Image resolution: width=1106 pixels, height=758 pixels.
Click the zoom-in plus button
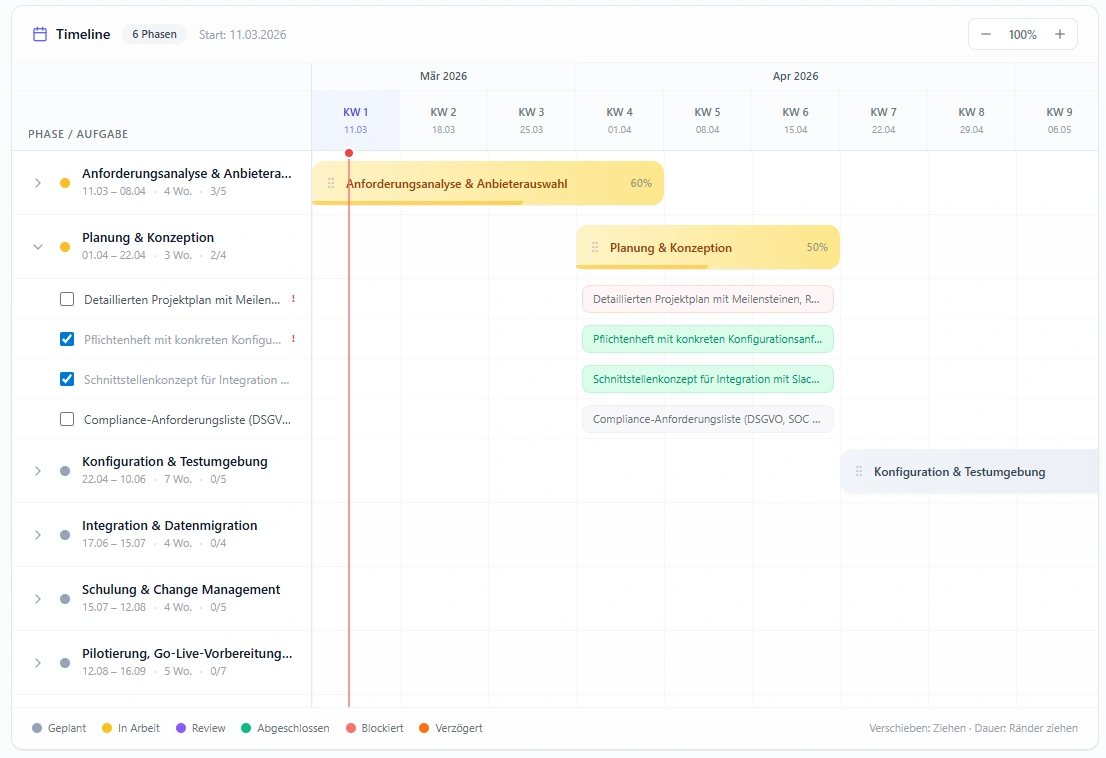[1059, 33]
